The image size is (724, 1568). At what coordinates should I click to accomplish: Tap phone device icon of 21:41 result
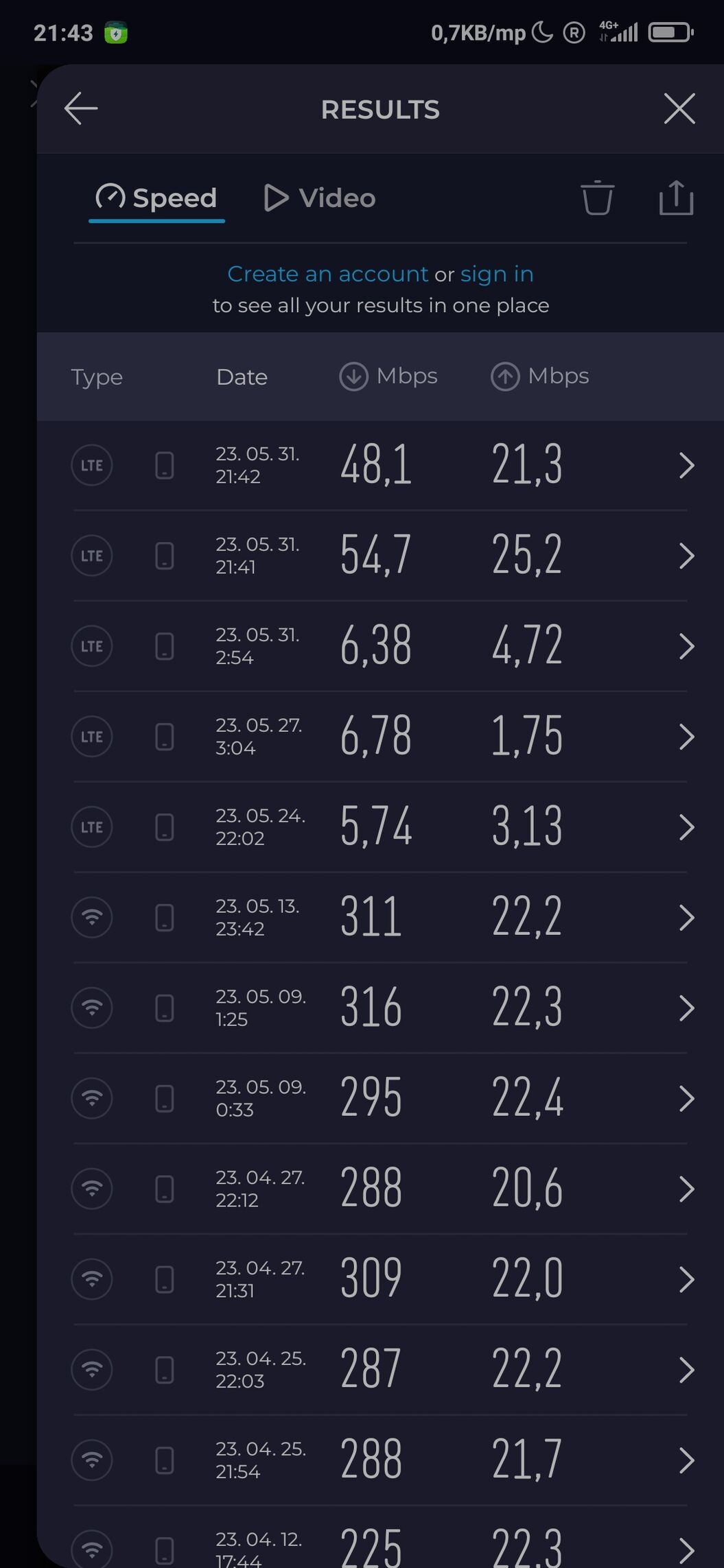(x=165, y=556)
